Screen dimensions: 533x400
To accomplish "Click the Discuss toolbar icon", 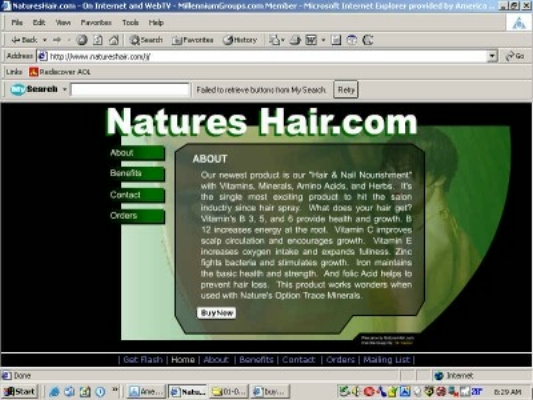I will (336, 40).
